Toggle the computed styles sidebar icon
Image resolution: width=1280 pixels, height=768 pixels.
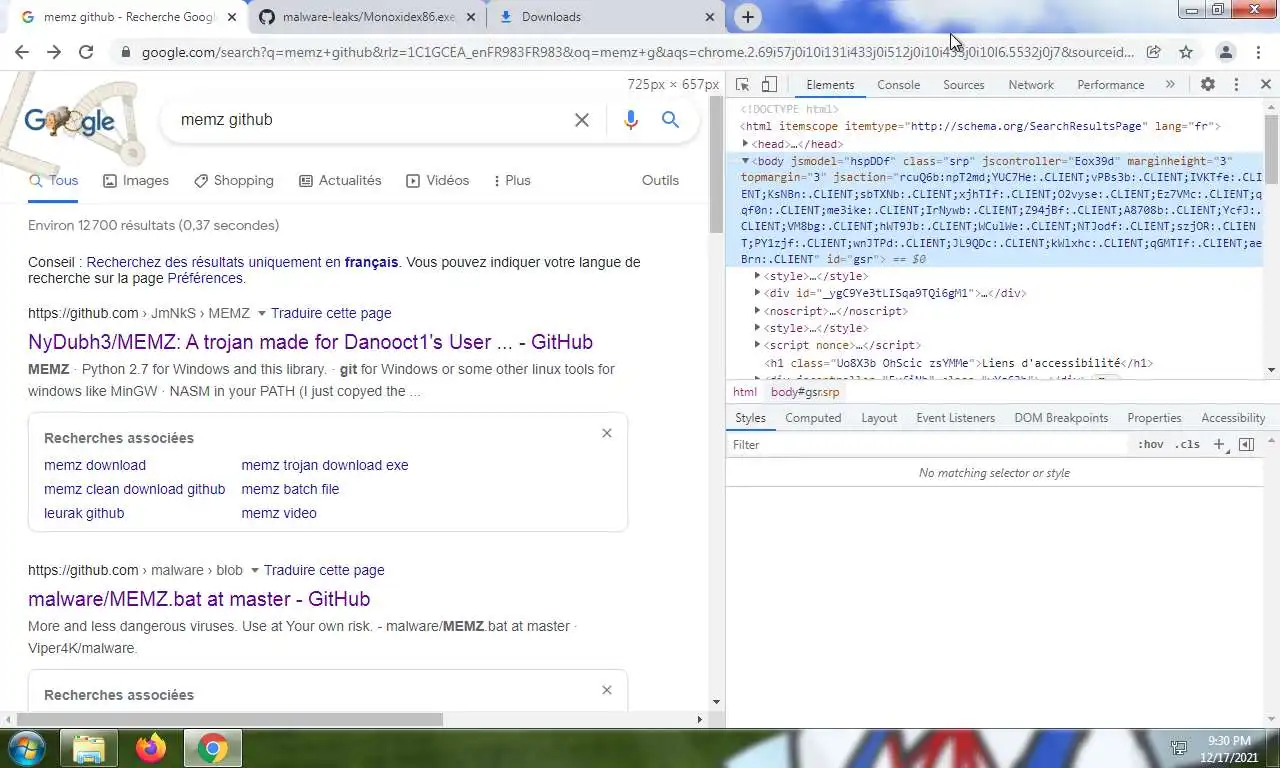point(1246,444)
